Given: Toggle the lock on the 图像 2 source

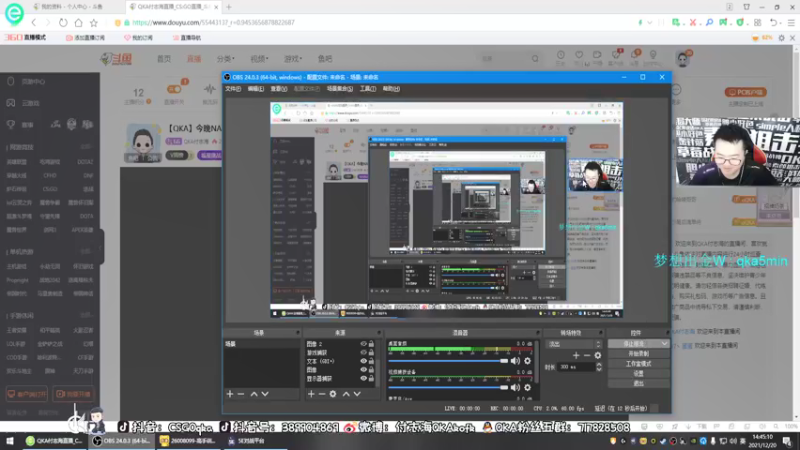Looking at the screenshot, I should pyautogui.click(x=371, y=344).
